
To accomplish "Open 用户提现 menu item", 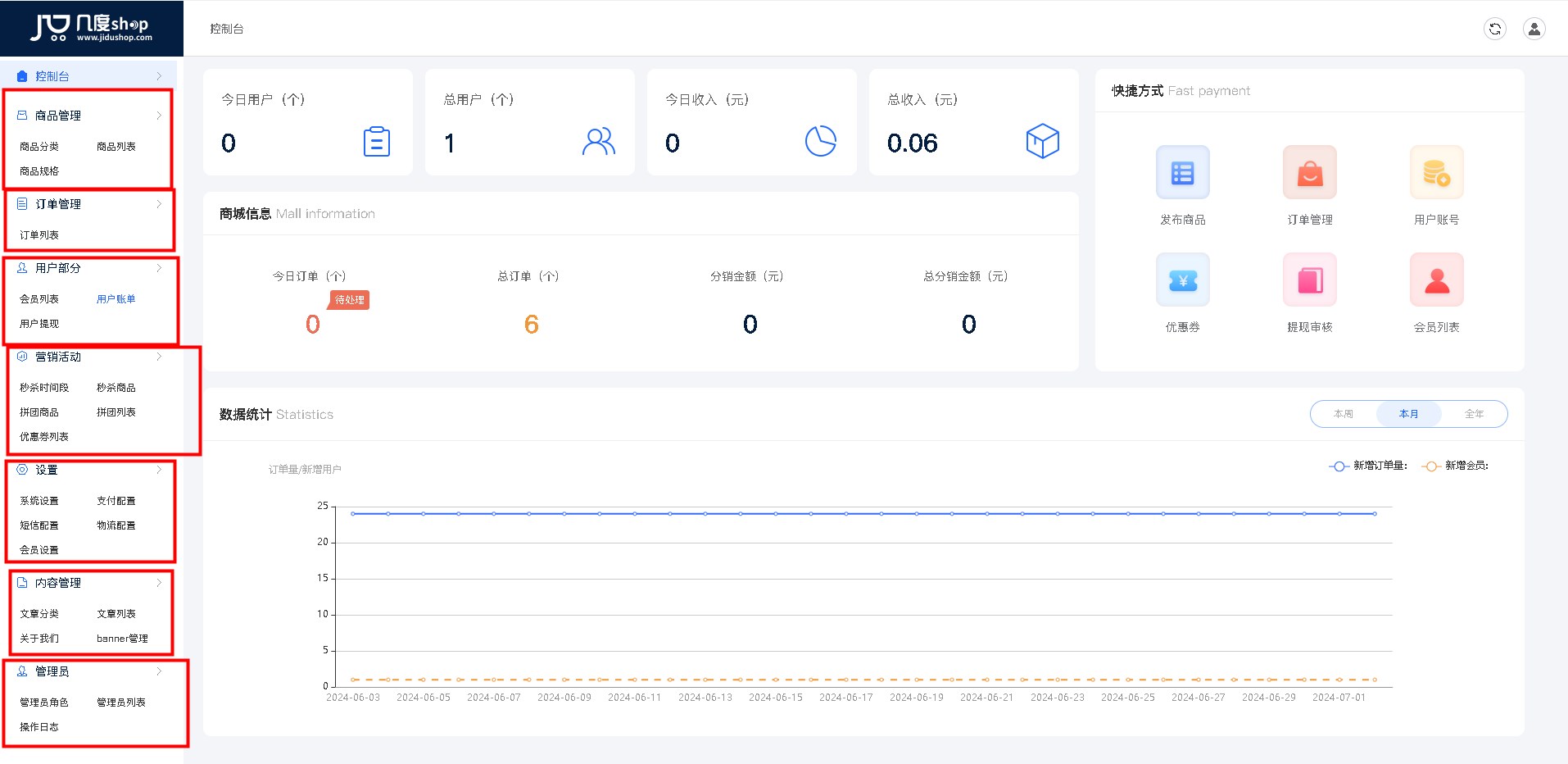I will [39, 324].
